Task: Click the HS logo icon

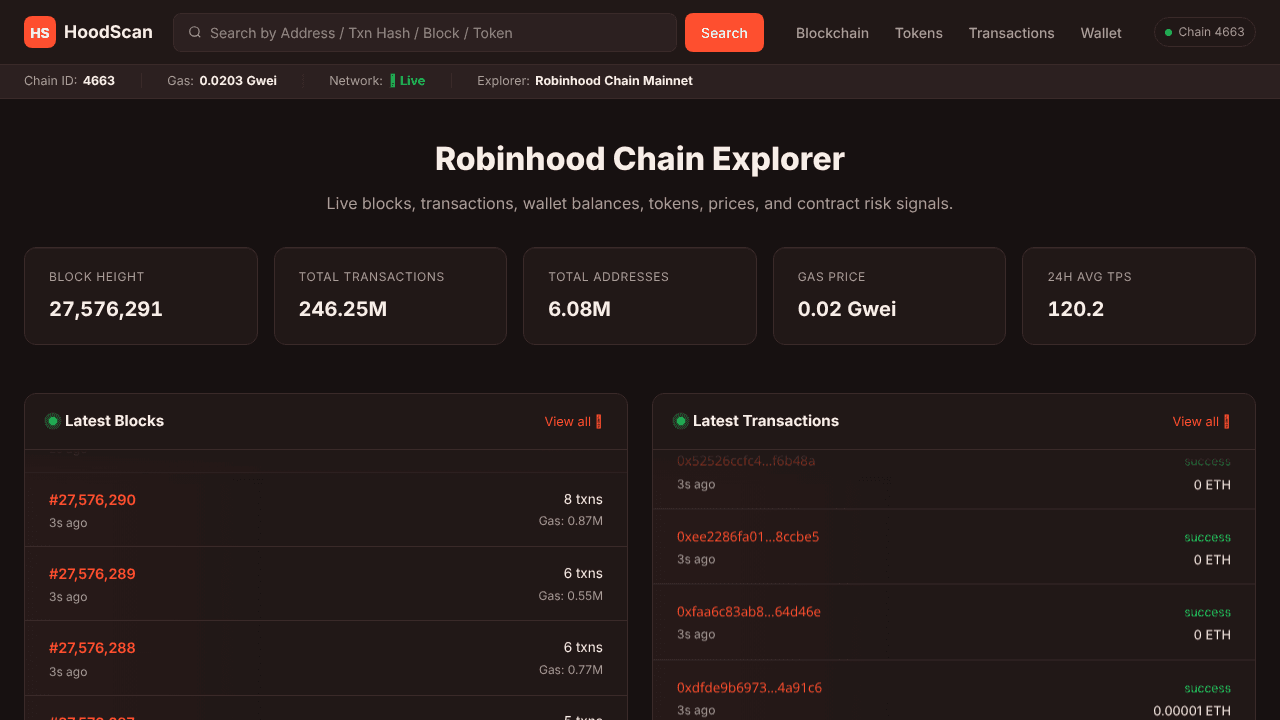Action: (x=40, y=32)
